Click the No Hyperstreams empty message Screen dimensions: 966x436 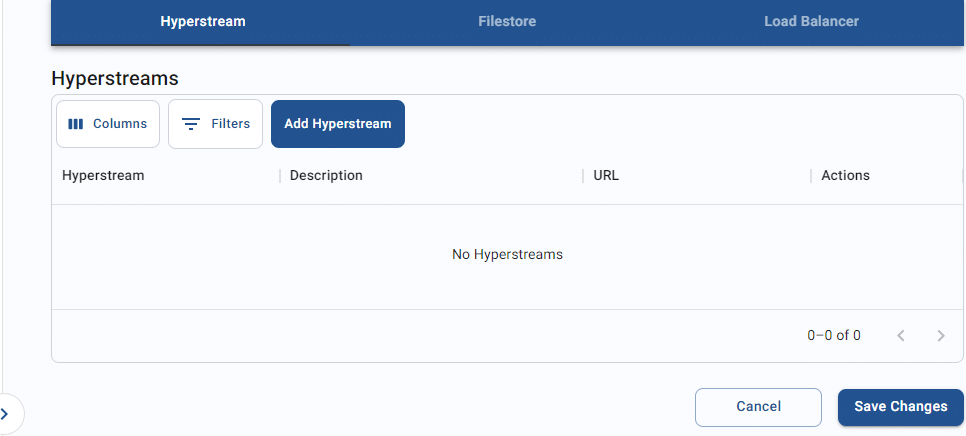point(507,254)
